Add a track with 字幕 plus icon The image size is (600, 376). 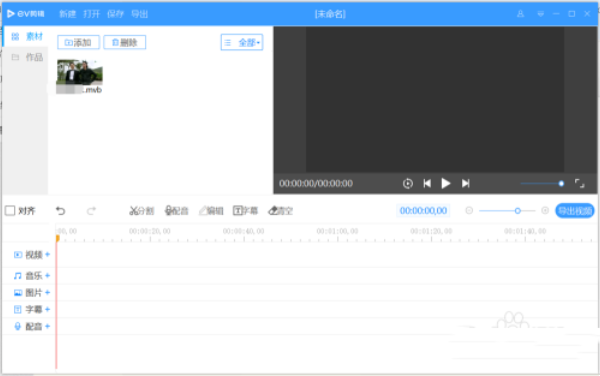(47, 309)
